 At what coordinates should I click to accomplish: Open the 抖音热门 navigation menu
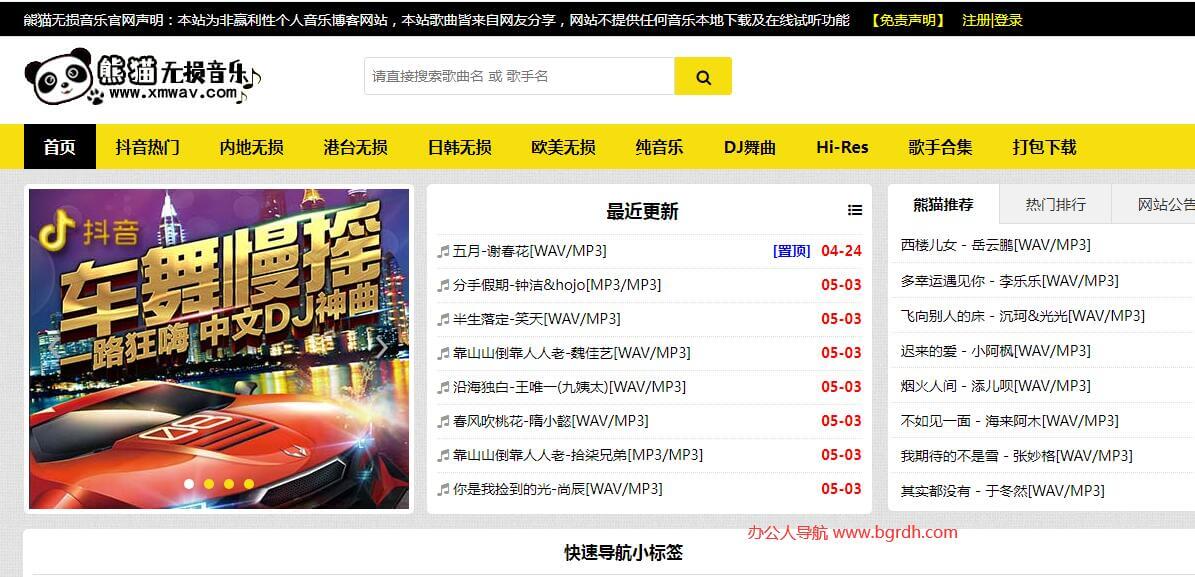pos(147,147)
